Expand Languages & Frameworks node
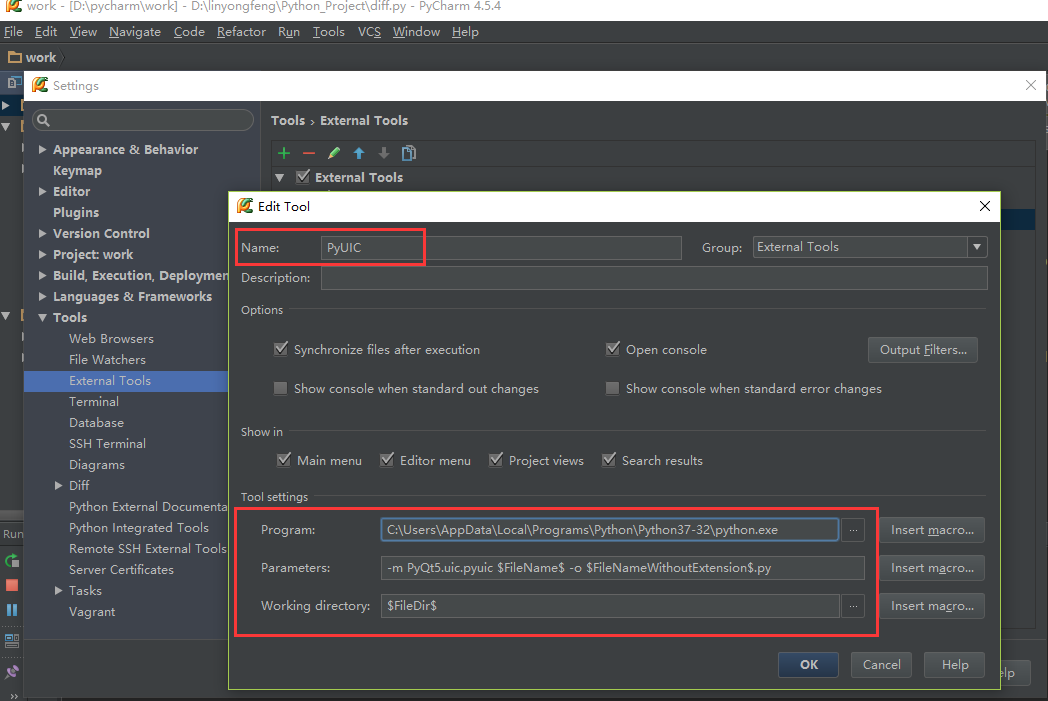This screenshot has height=701, width=1048. (x=42, y=297)
